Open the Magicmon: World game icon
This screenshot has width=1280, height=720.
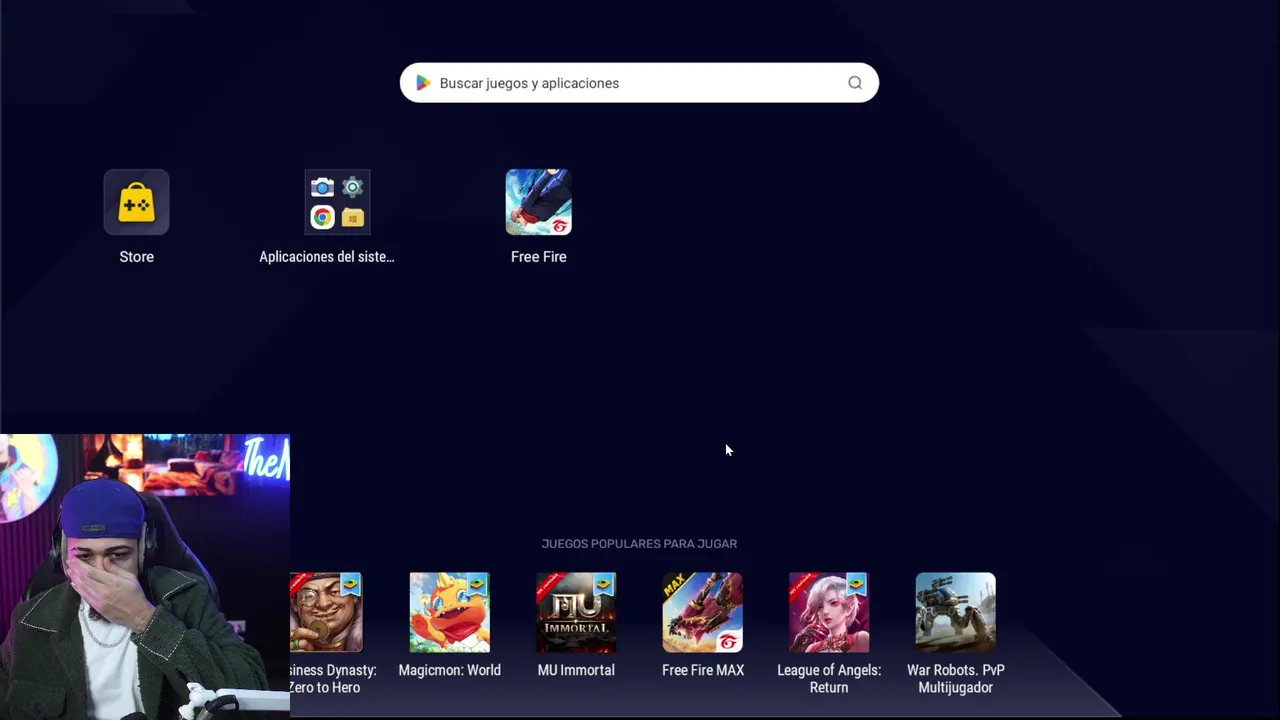[449, 612]
